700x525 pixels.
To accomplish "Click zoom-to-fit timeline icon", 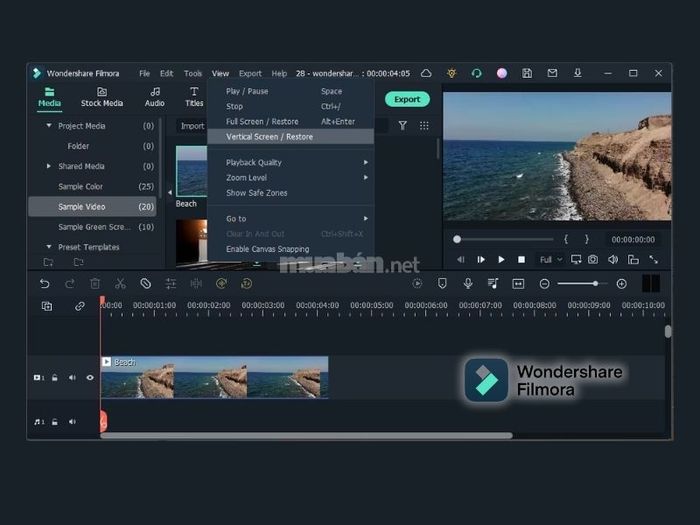I will (x=518, y=283).
